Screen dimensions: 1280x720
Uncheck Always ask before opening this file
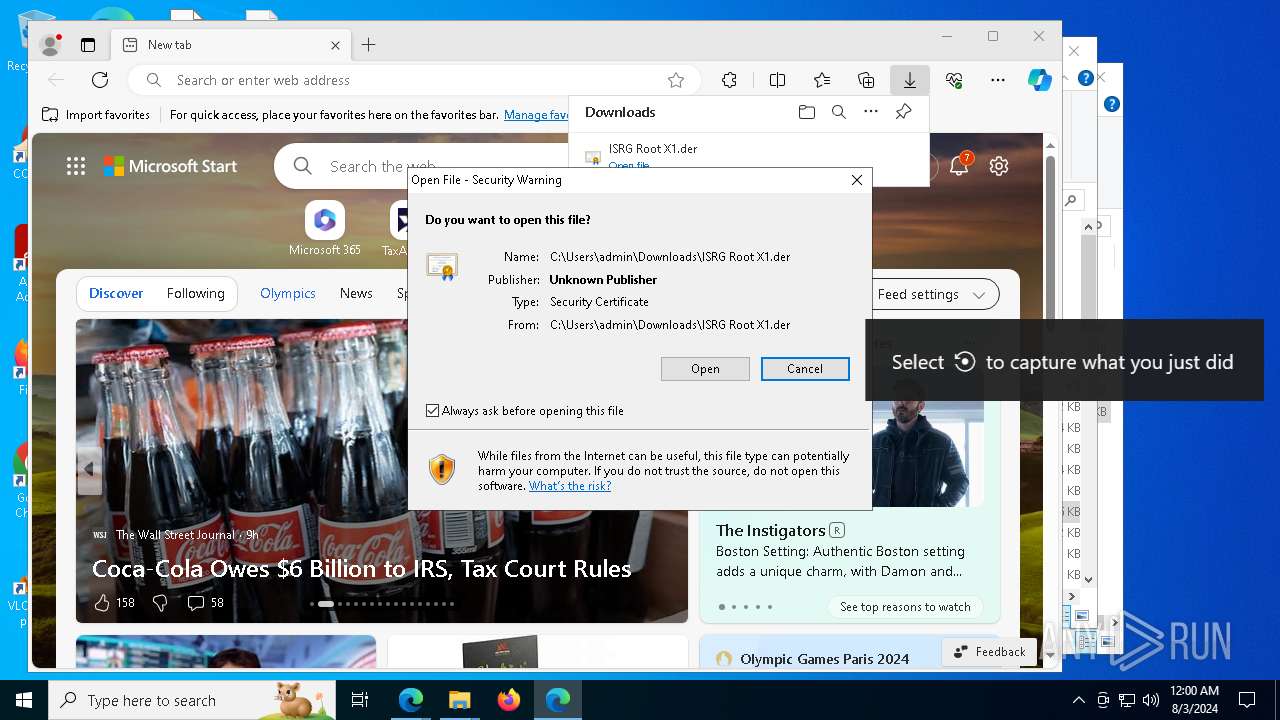(432, 411)
